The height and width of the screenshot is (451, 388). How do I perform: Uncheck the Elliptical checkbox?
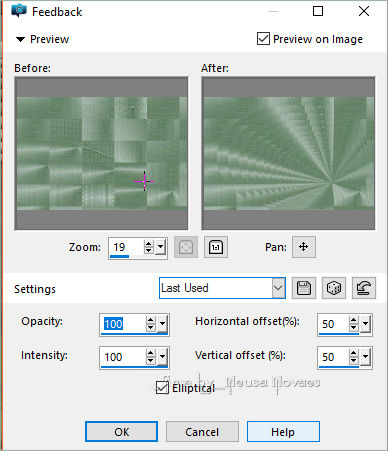(x=162, y=388)
